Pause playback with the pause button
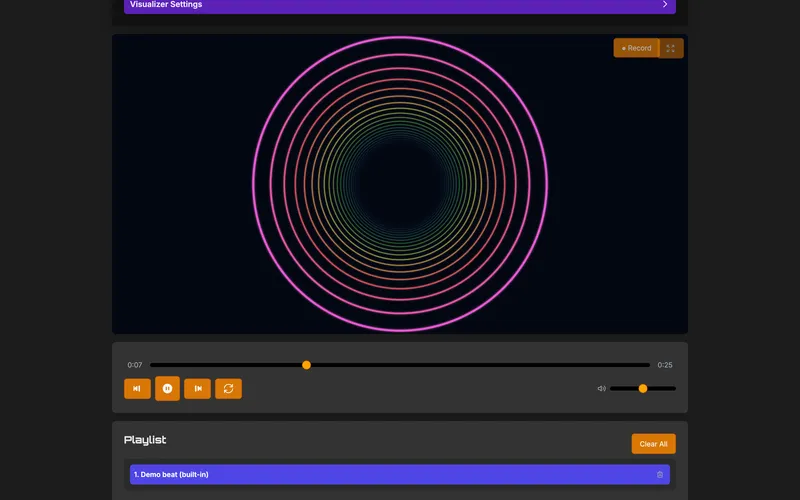The height and width of the screenshot is (500, 800). [167, 389]
